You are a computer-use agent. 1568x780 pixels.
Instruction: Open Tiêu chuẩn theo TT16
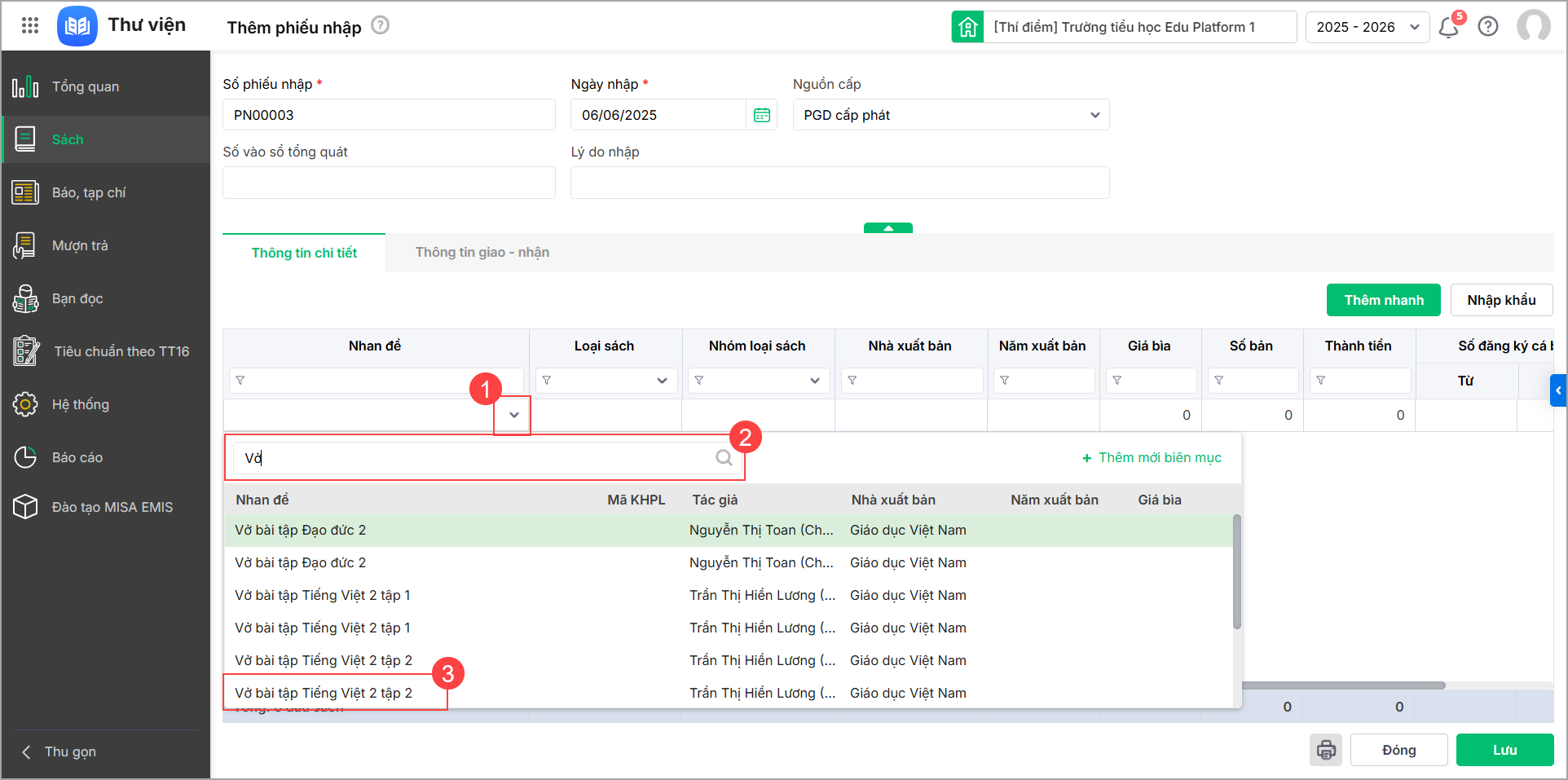point(106,351)
